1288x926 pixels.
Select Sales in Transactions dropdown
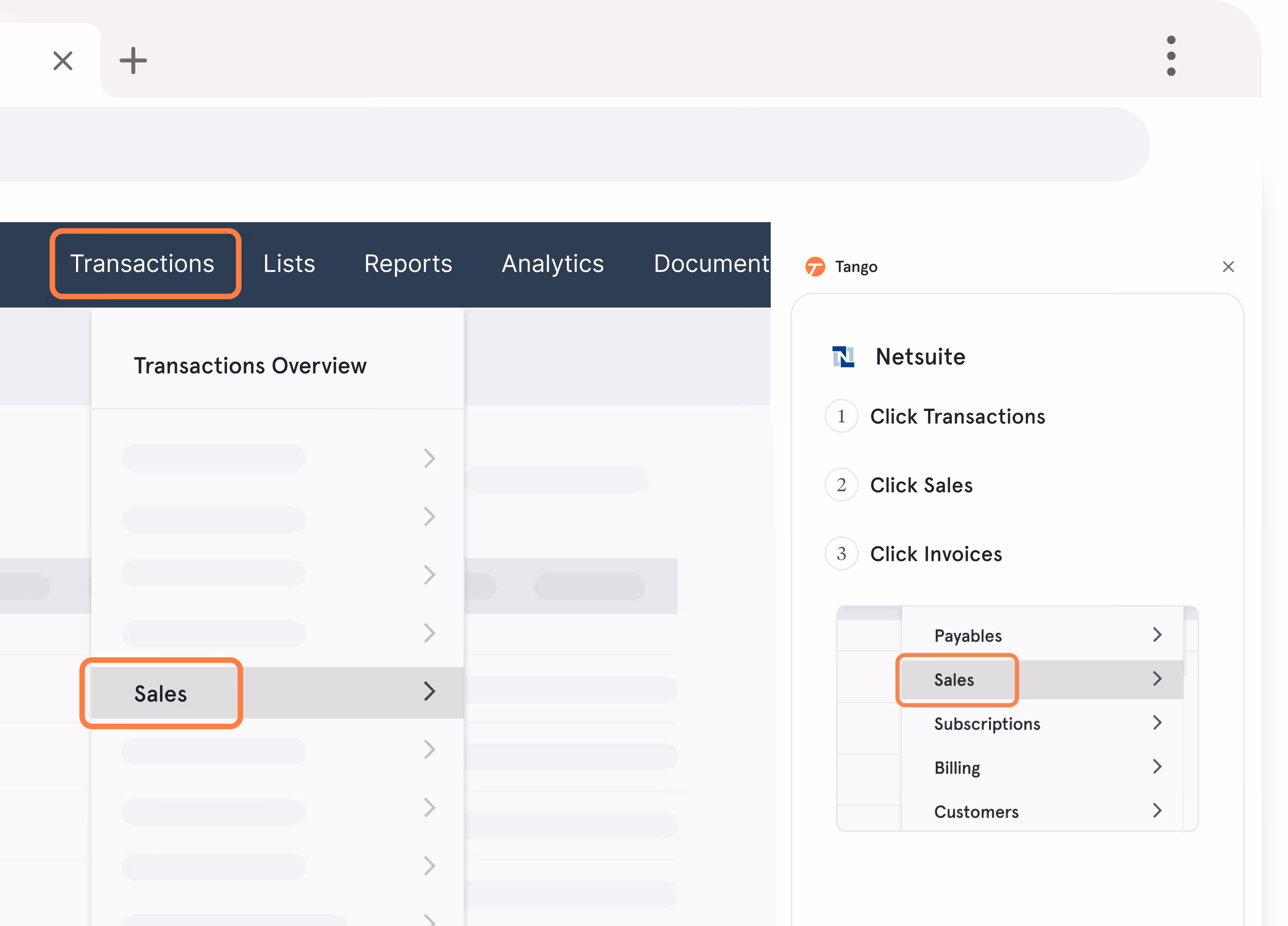click(161, 693)
